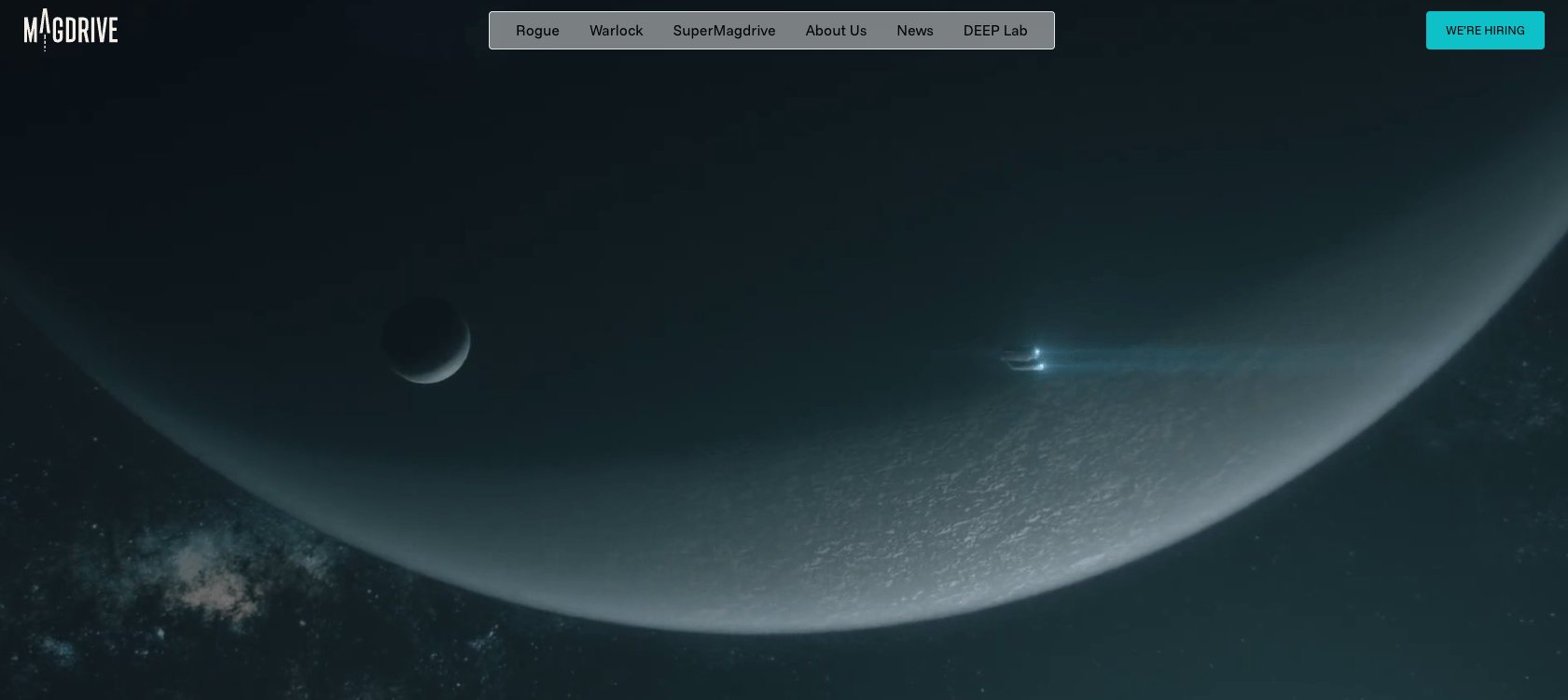Click the faint star cluster at bottom-left corner
This screenshot has width=1568, height=700.
coord(56,649)
